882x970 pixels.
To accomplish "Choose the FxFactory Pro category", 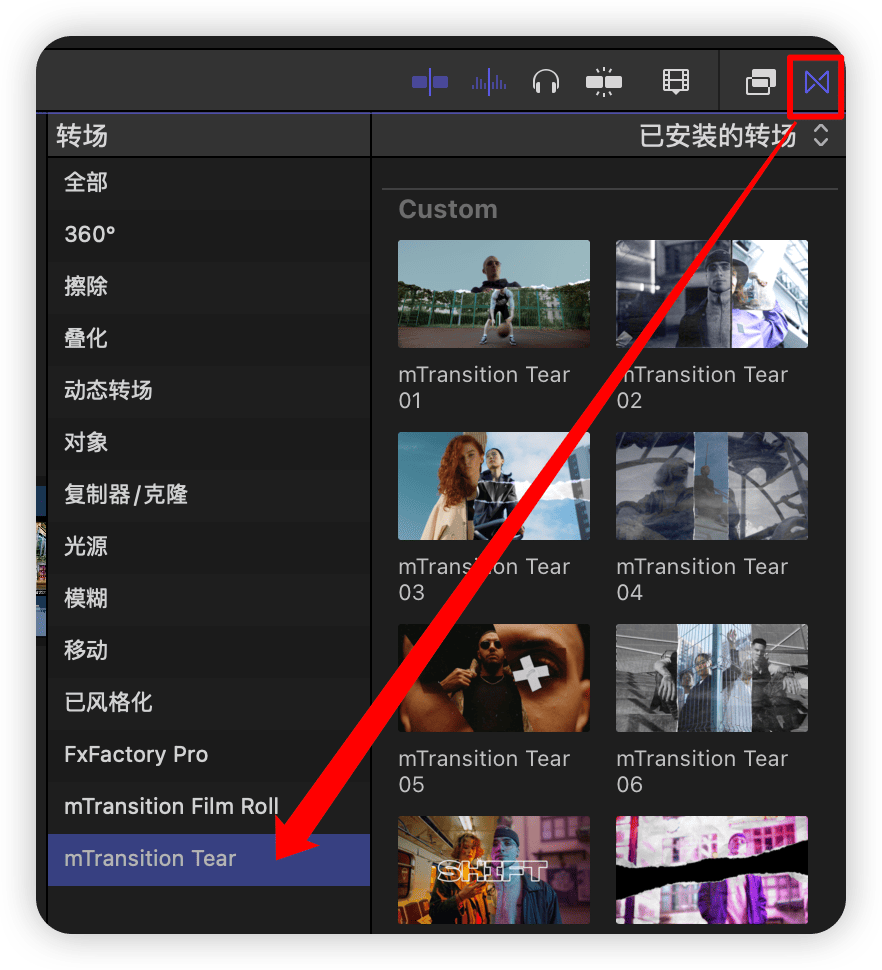I will pos(136,754).
